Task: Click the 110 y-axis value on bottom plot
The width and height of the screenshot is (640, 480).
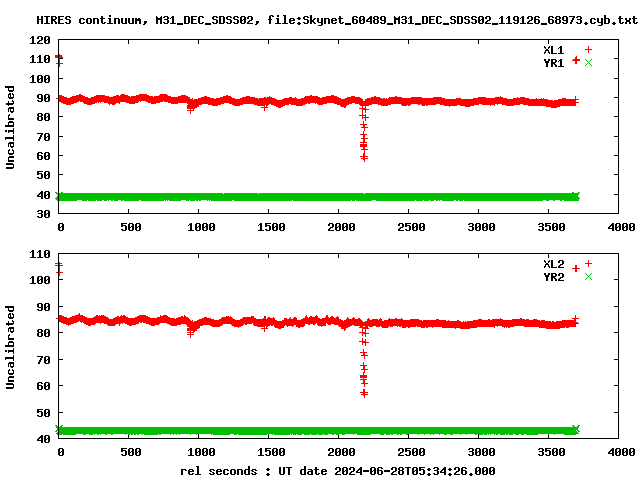Action: [x=40, y=254]
